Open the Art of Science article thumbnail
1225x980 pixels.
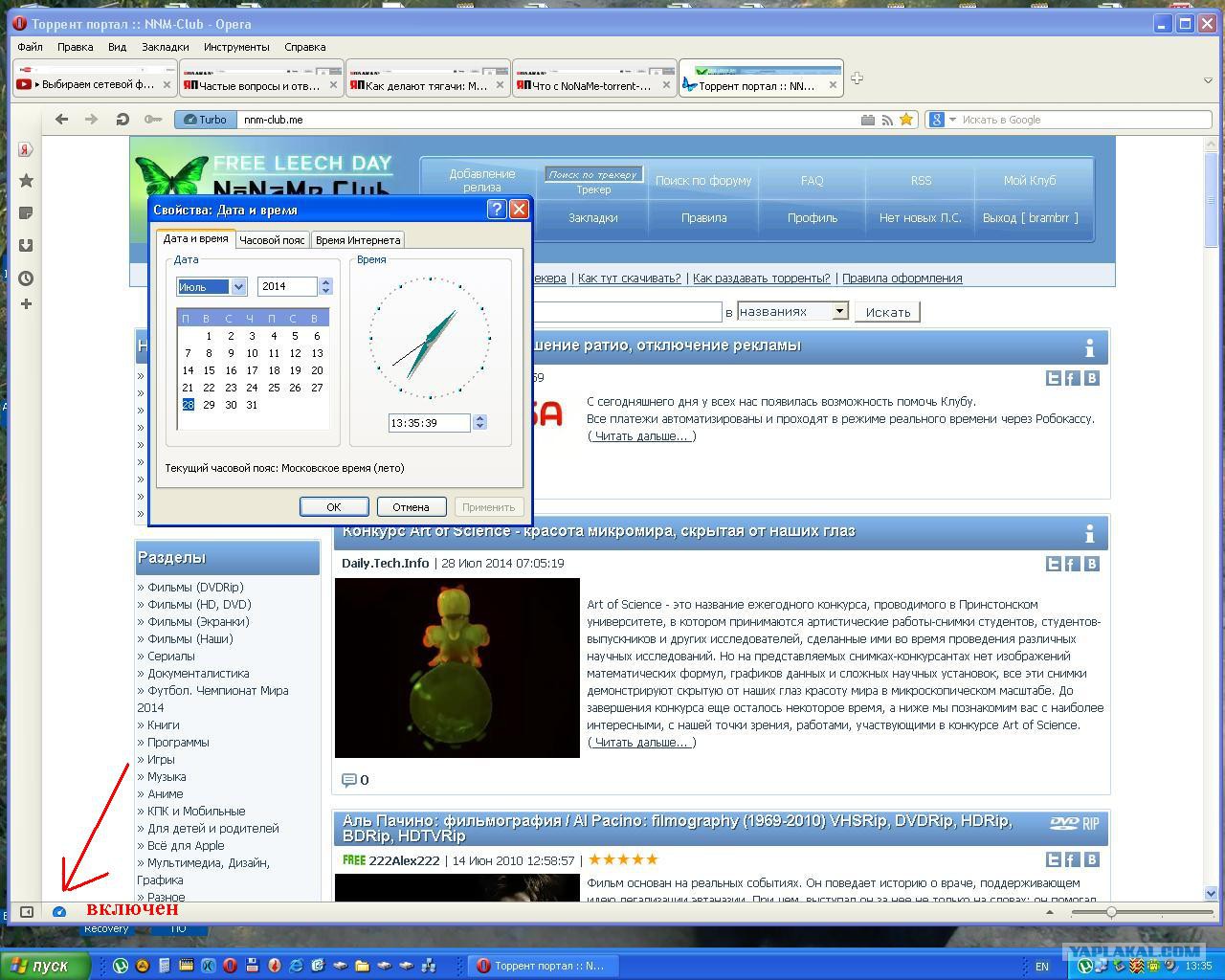457,668
